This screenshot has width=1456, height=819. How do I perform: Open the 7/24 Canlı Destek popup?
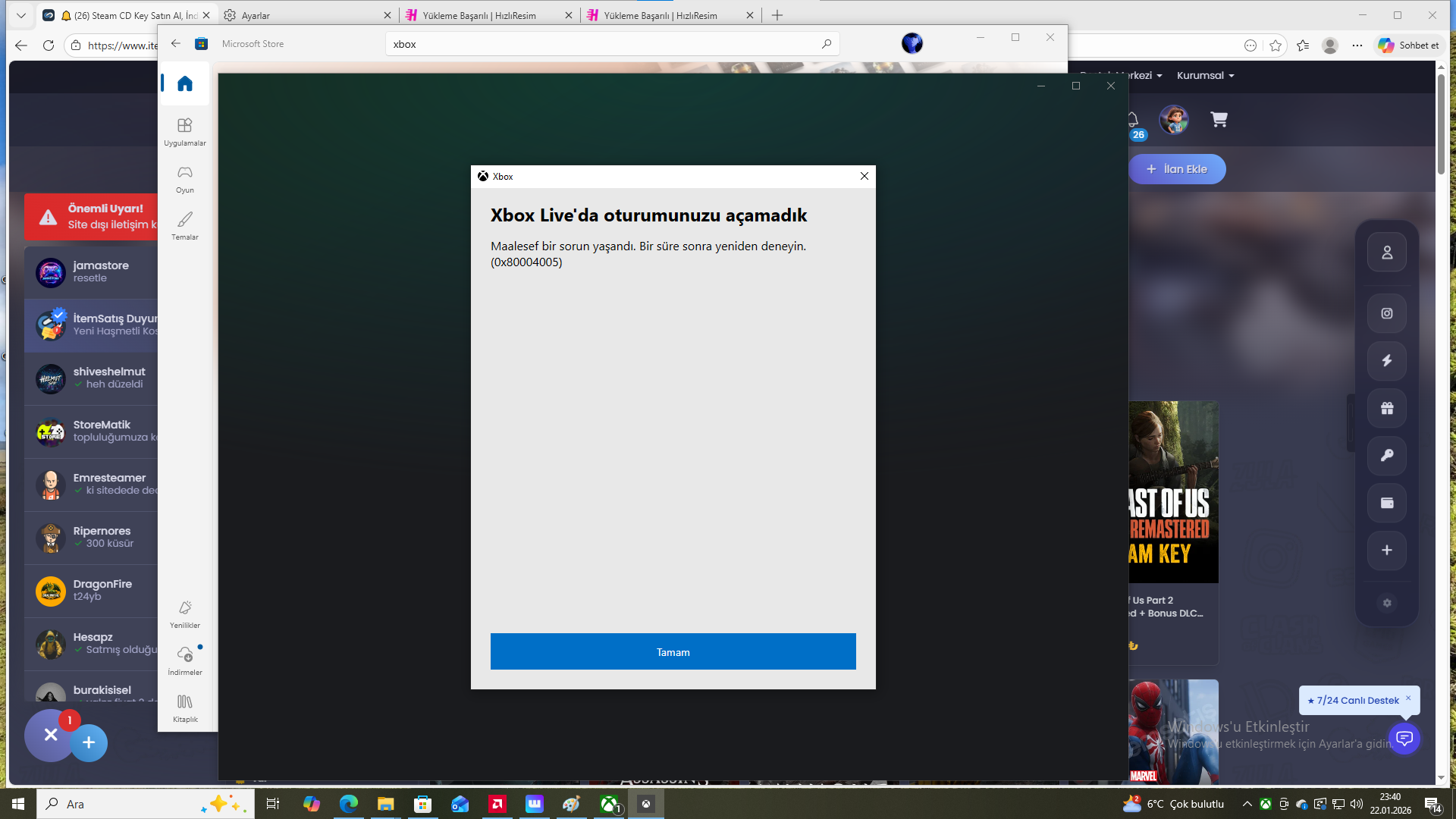click(1354, 701)
